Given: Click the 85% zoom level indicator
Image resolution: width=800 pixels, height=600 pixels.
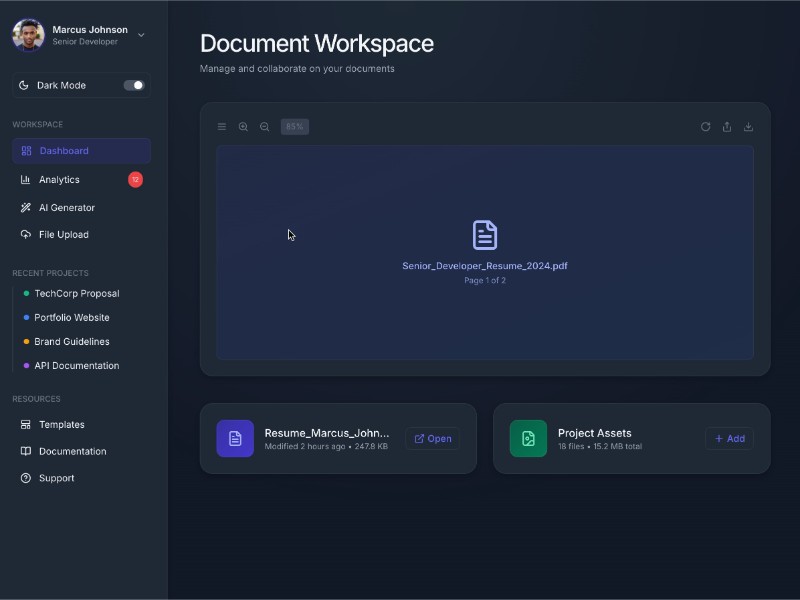Looking at the screenshot, I should [x=294, y=126].
